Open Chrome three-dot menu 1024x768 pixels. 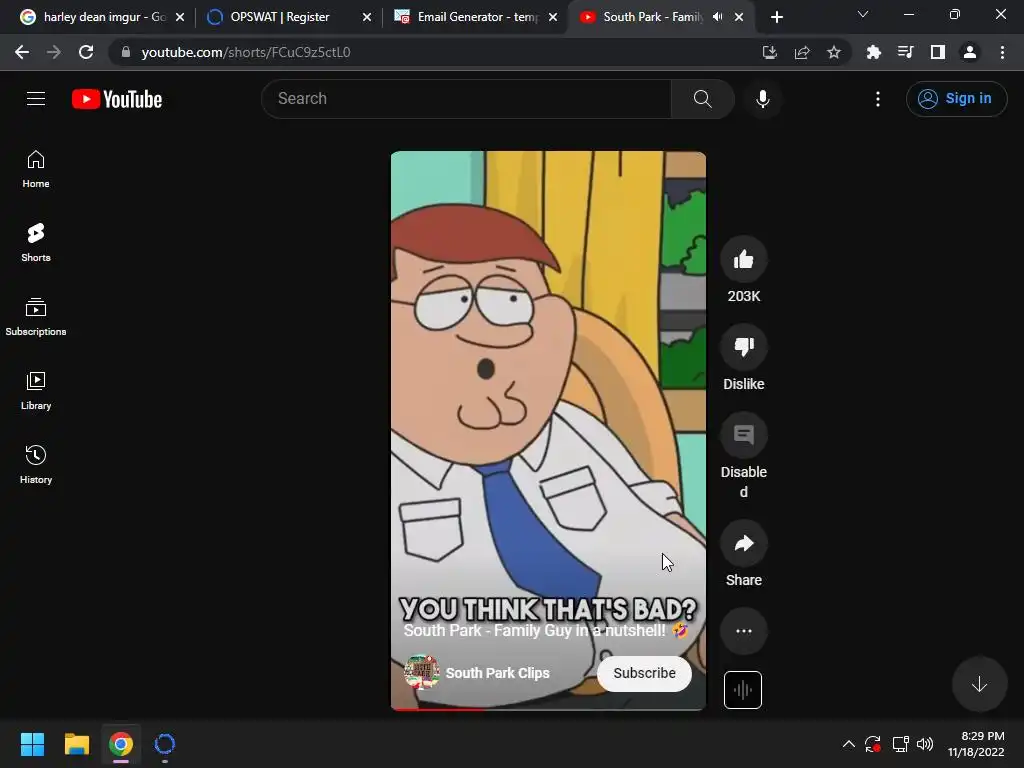tap(1002, 52)
